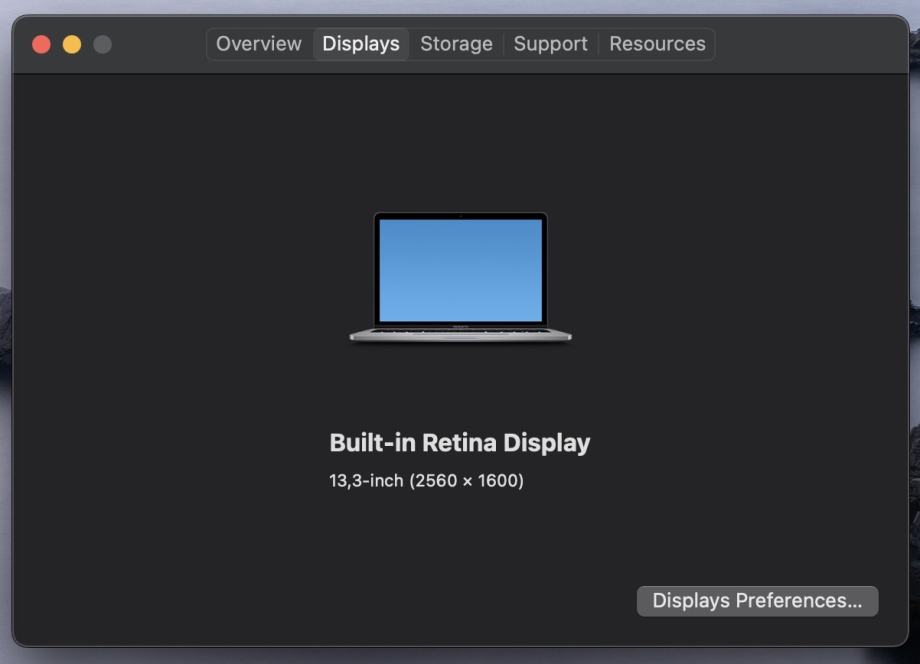Select the Built-in Retina Display heading

tap(460, 443)
